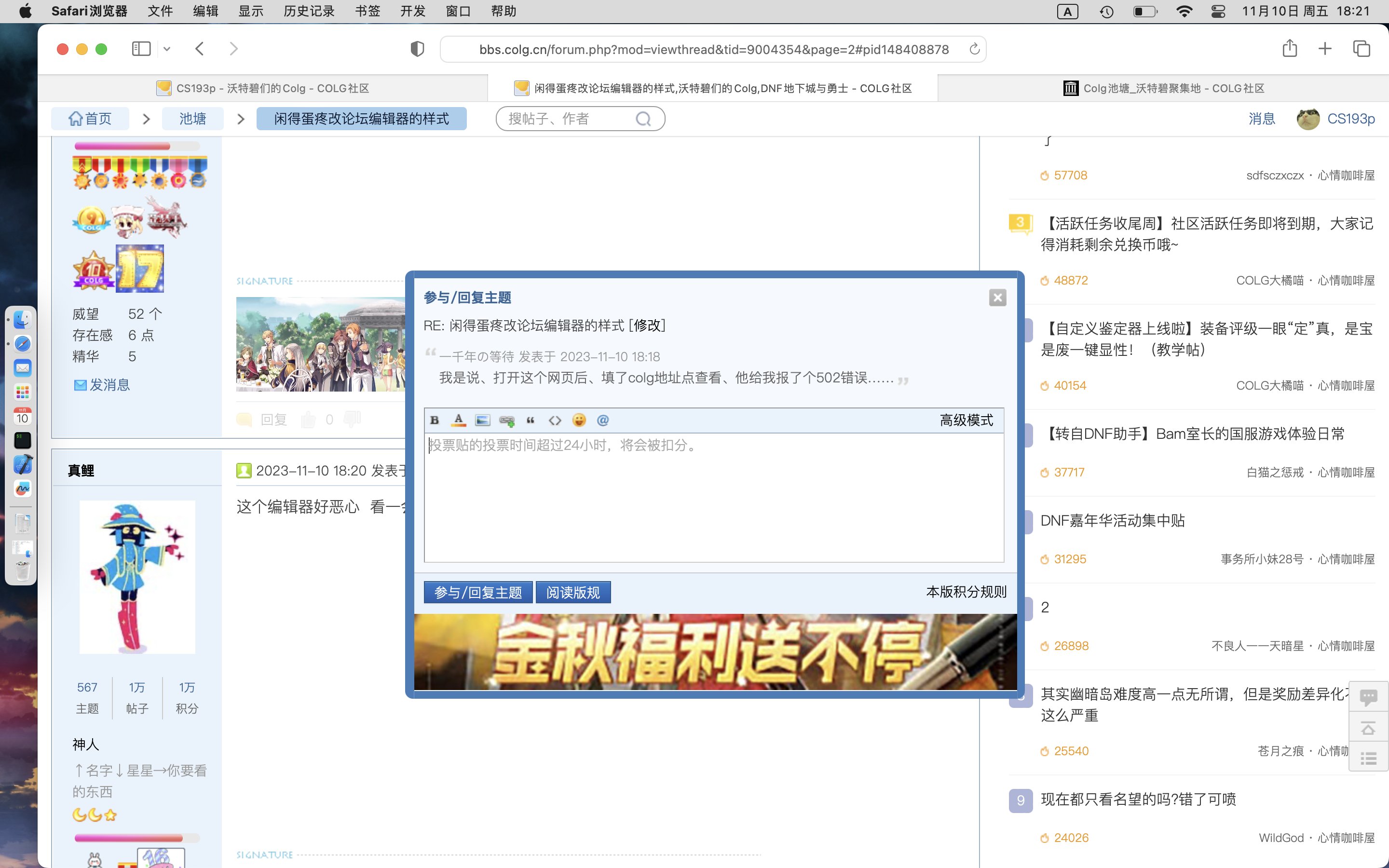Open the 真鲤 user avatar
This screenshot has height=868, width=1389.
tap(137, 577)
